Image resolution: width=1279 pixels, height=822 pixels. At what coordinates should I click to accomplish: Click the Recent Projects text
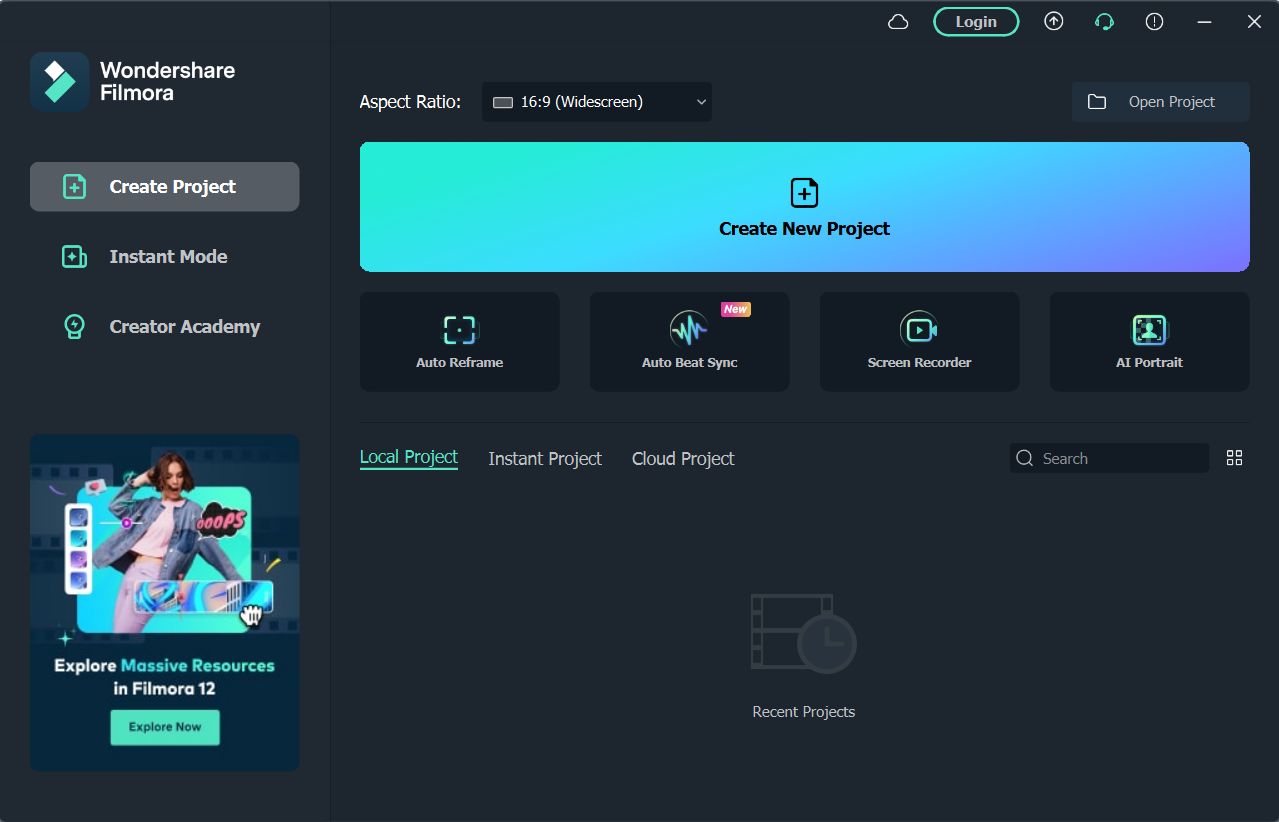pos(804,712)
